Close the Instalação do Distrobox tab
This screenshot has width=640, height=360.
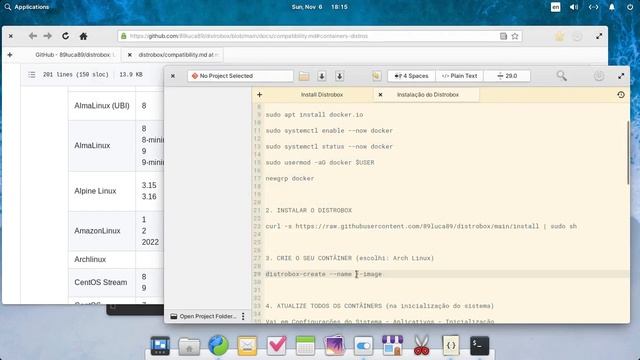[380, 95]
